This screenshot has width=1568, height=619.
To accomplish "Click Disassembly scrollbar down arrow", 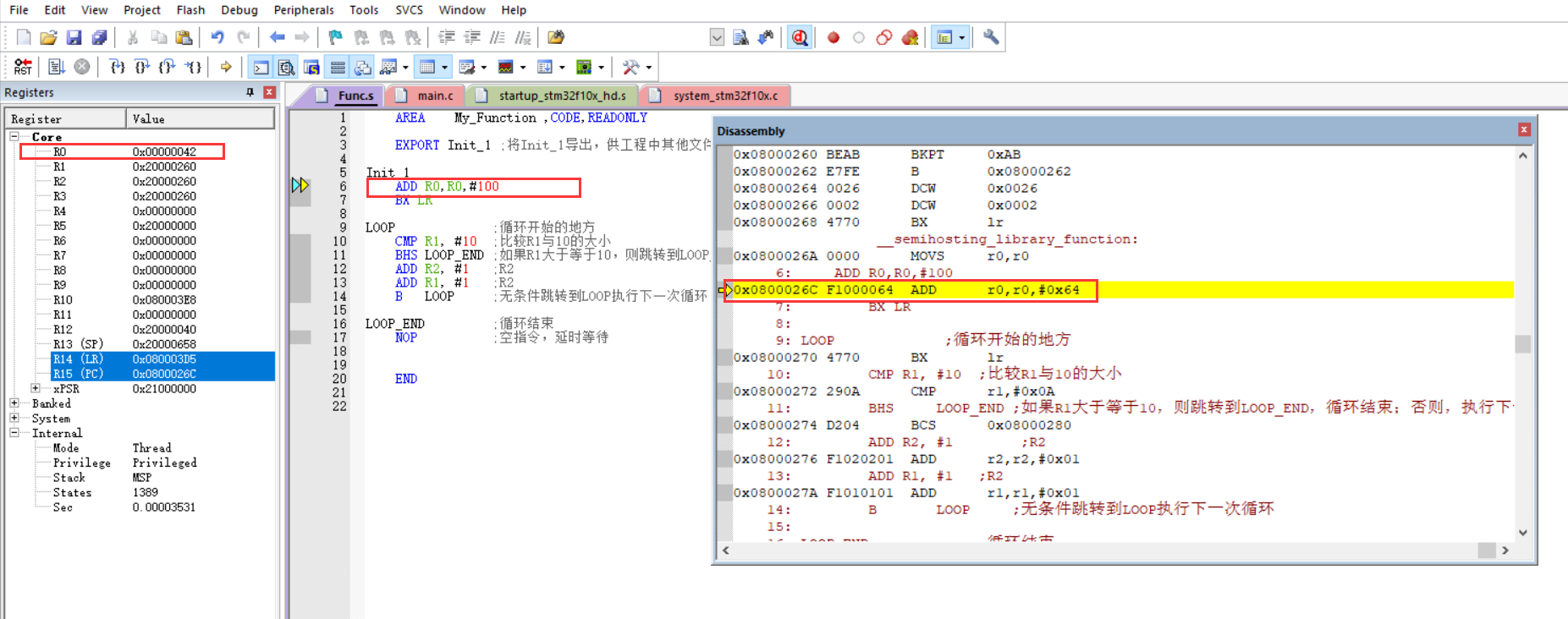I will tap(1523, 533).
